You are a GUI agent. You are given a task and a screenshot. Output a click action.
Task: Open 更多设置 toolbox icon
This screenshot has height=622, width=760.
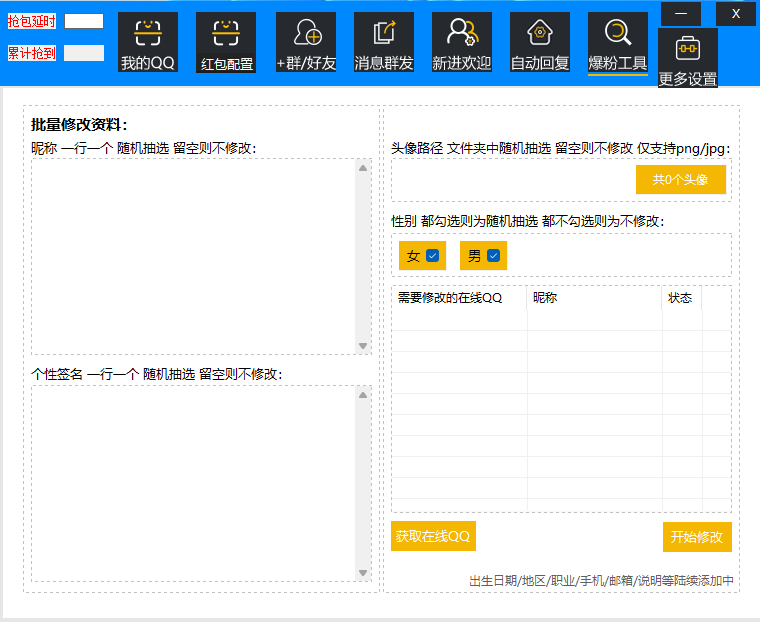coord(687,48)
